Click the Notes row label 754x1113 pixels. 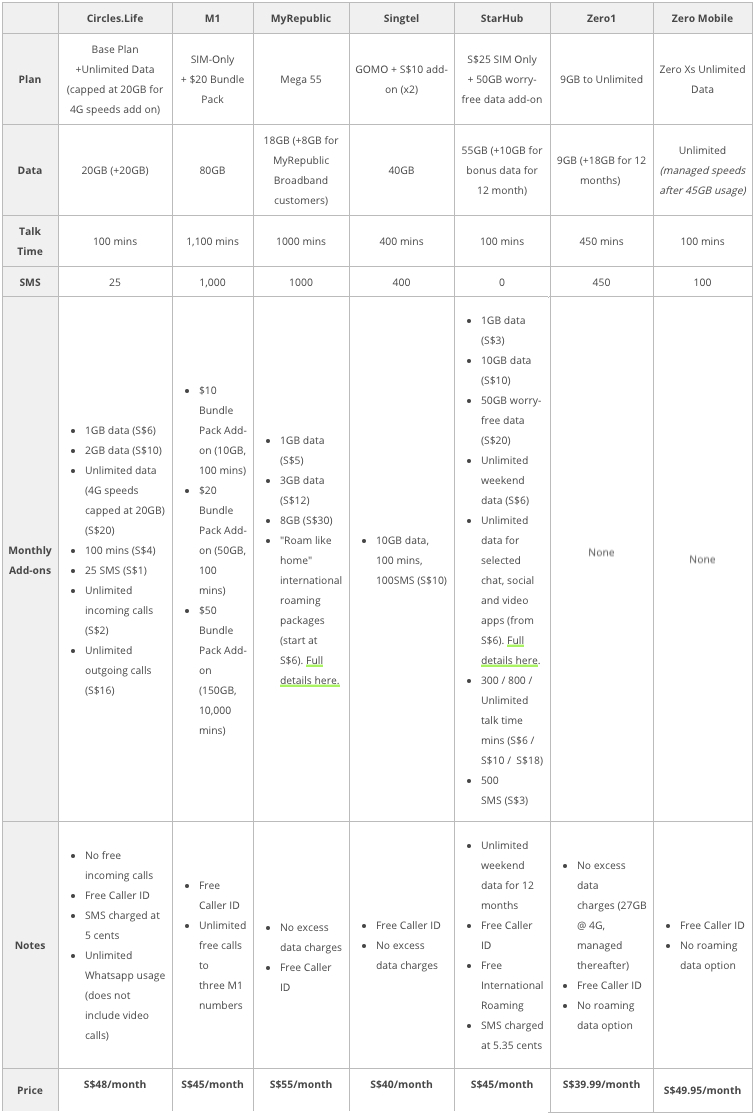(x=30, y=945)
